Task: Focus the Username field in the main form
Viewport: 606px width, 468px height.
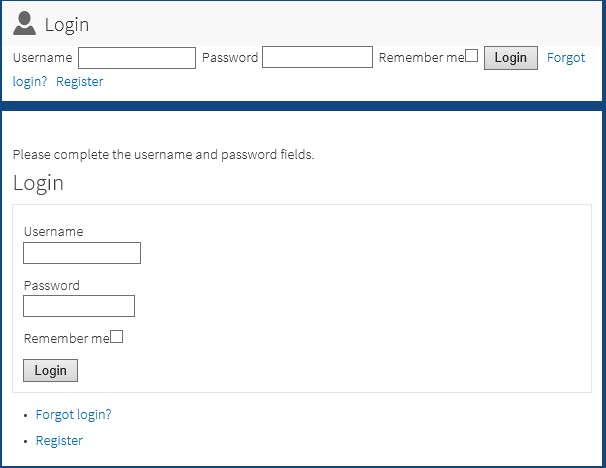Action: [x=82, y=253]
